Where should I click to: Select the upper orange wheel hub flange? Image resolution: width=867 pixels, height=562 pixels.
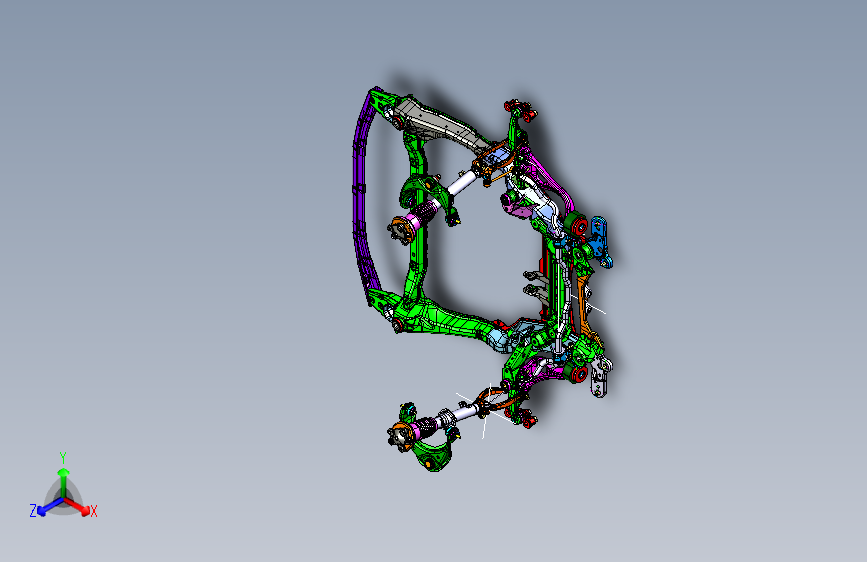pos(403,228)
